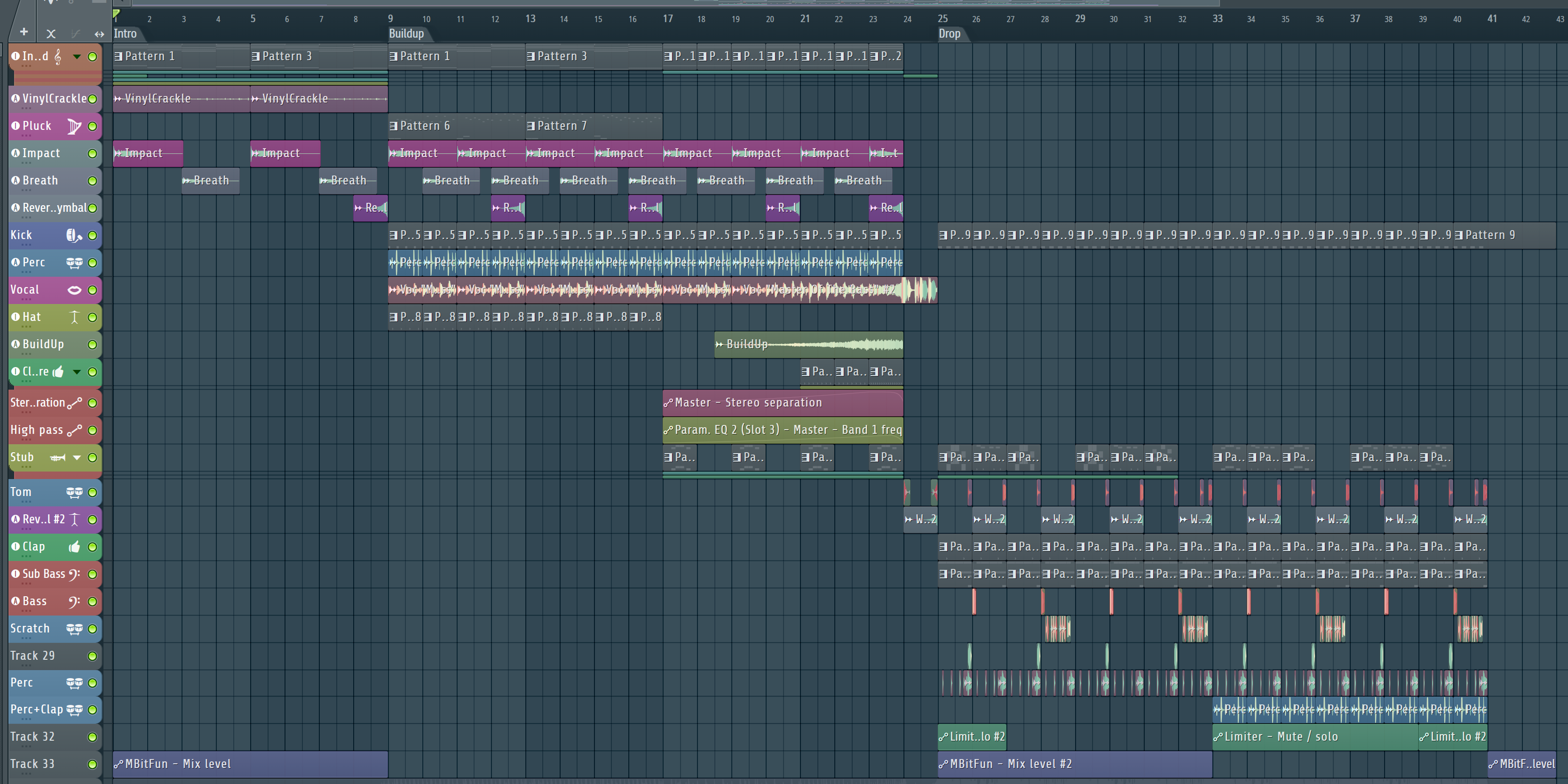The width and height of the screenshot is (1568, 784).
Task: Mute the Kick track
Action: 93,236
